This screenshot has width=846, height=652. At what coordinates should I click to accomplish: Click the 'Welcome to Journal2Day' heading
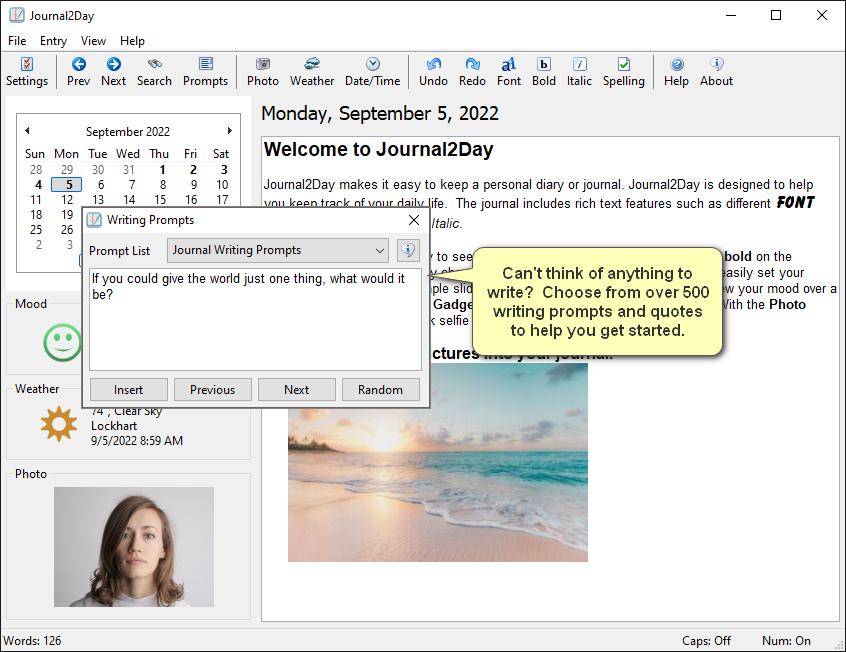point(378,150)
